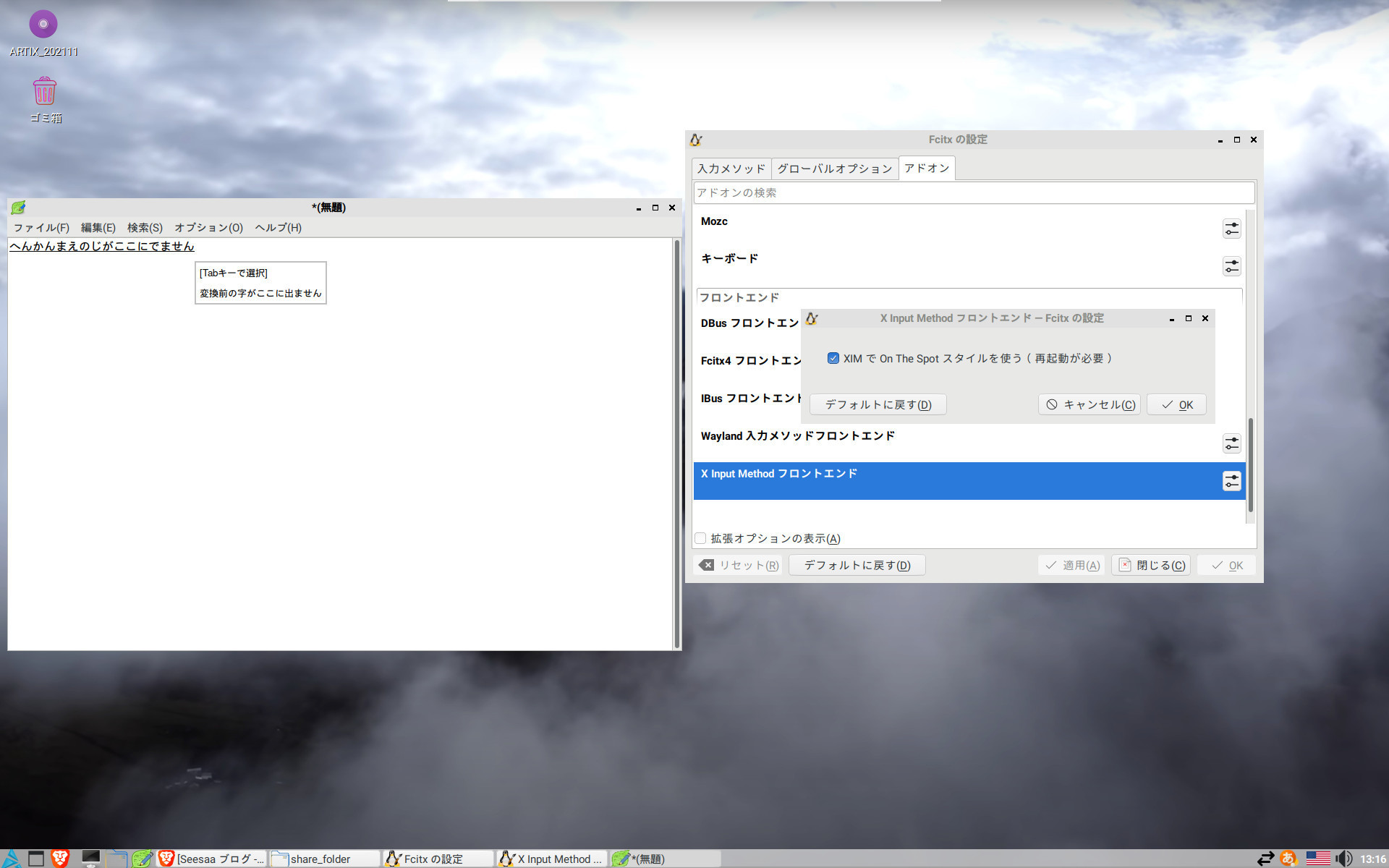Screen dimensions: 1389x868
Task: Click the 13:16 clock in tray
Action: click(1372, 859)
